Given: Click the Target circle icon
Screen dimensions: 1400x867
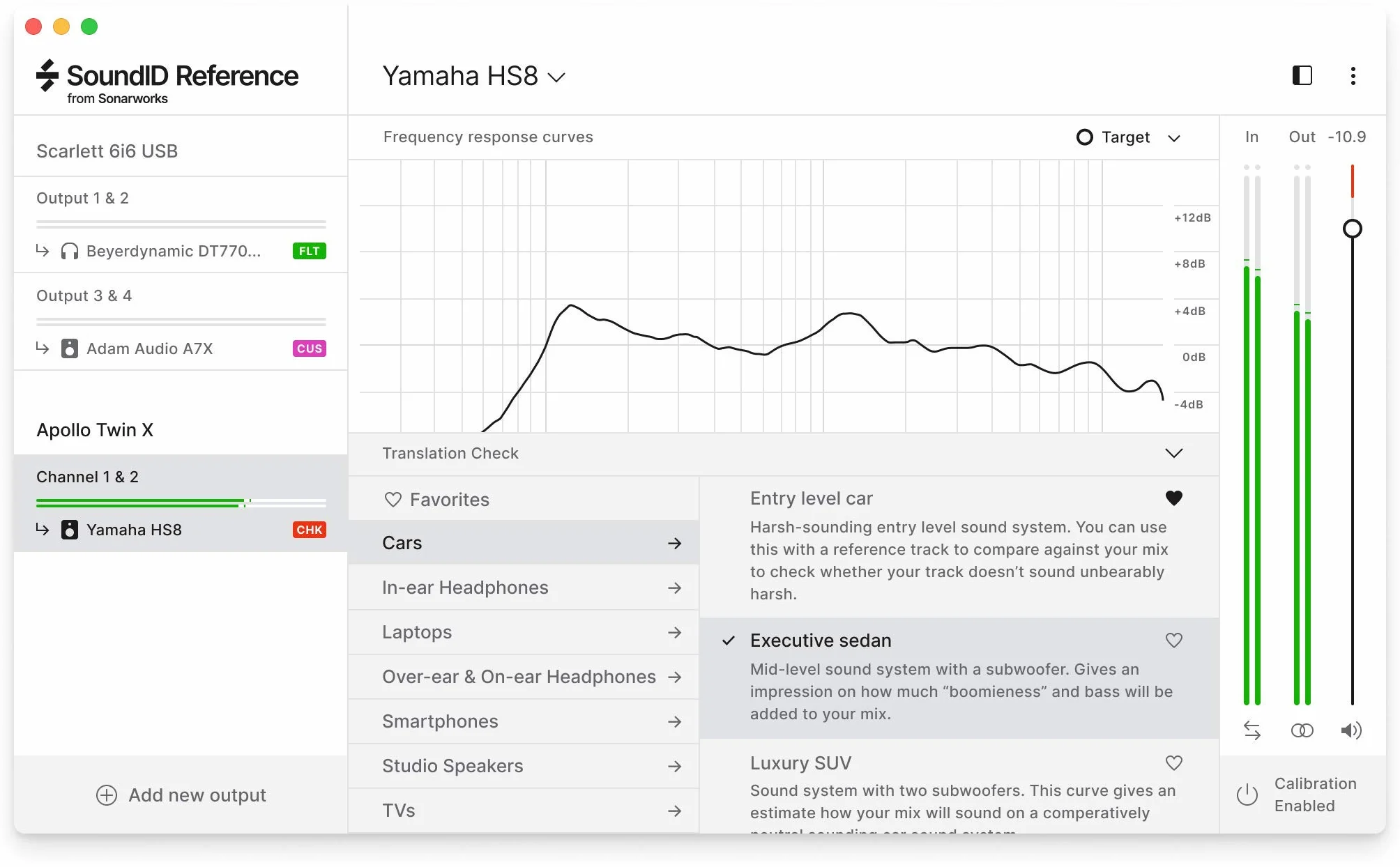Looking at the screenshot, I should point(1084,137).
